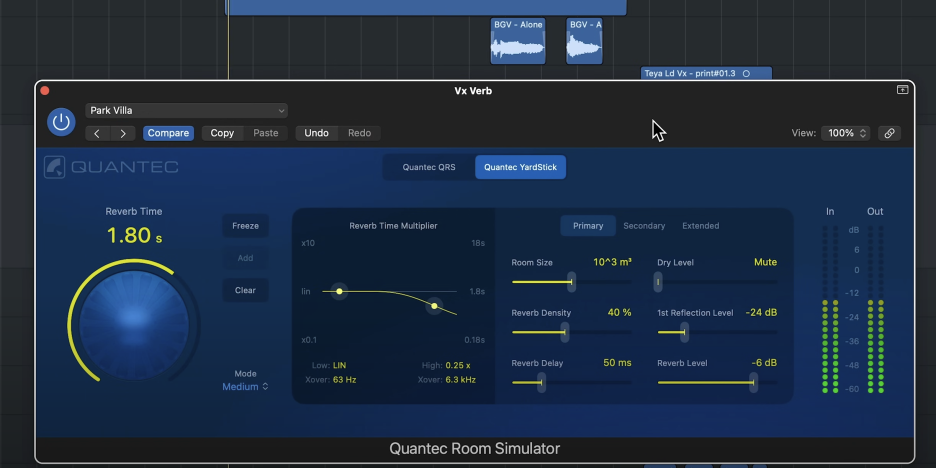
Task: Click the loop circle icon on Teya Ld Vx region
Action: pos(746,73)
